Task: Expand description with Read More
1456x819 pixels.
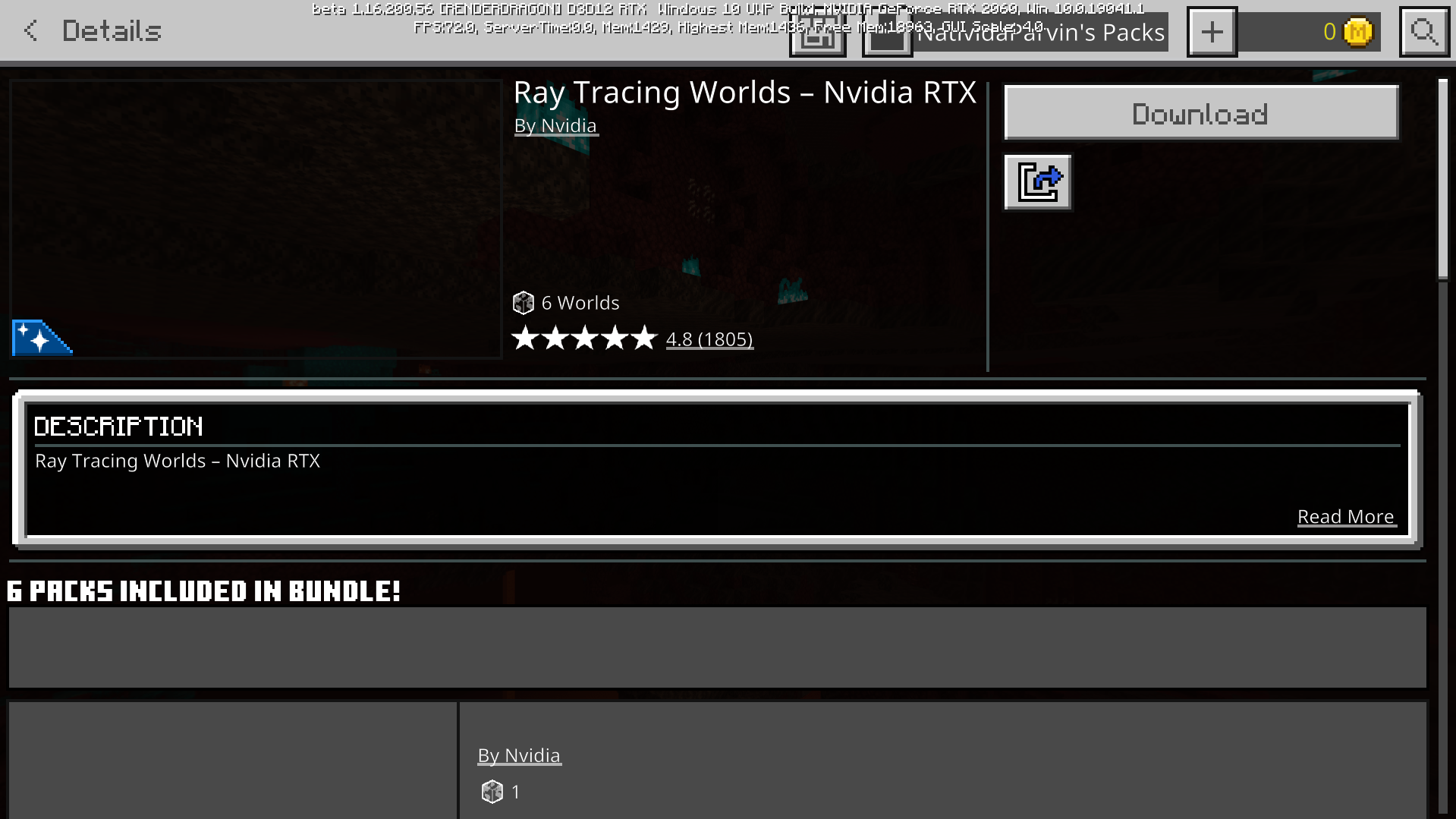Action: click(x=1345, y=517)
